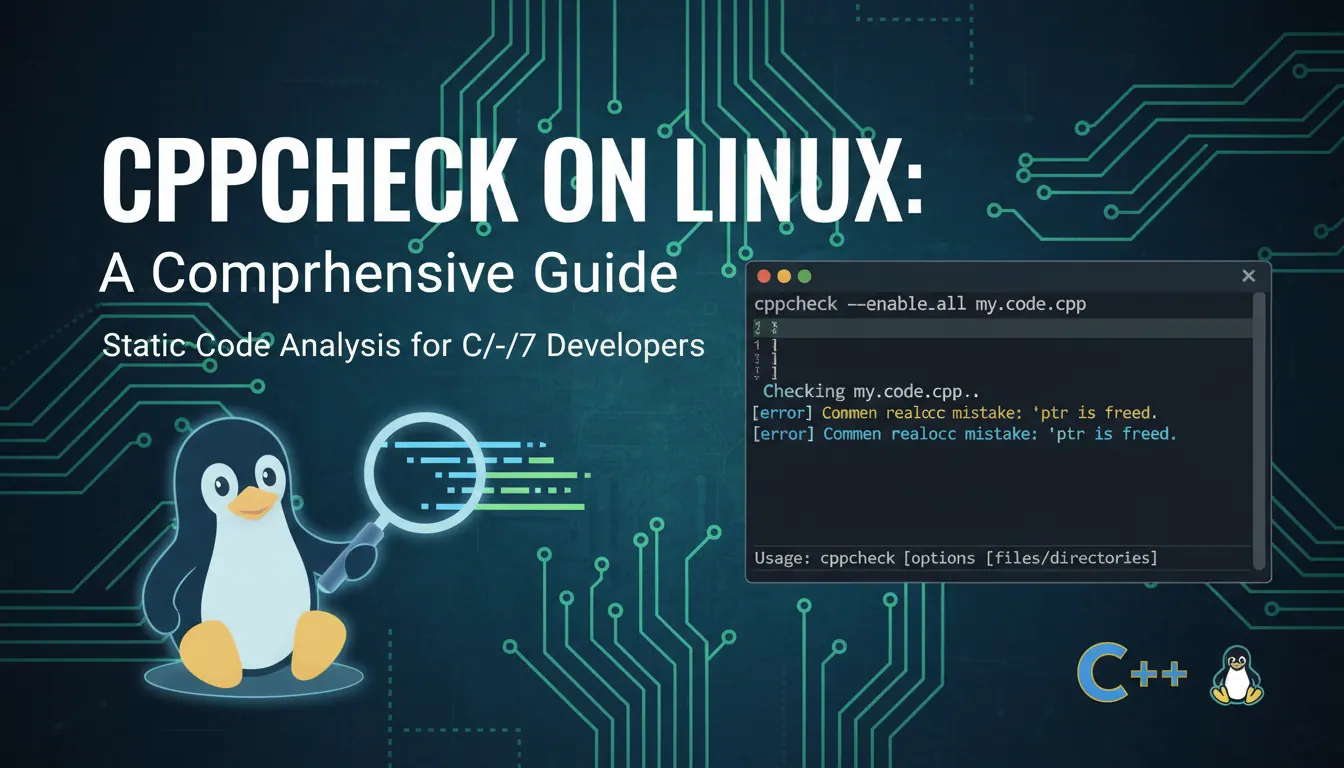Click the green dot in the terminal title bar
1344x768 pixels.
click(804, 276)
